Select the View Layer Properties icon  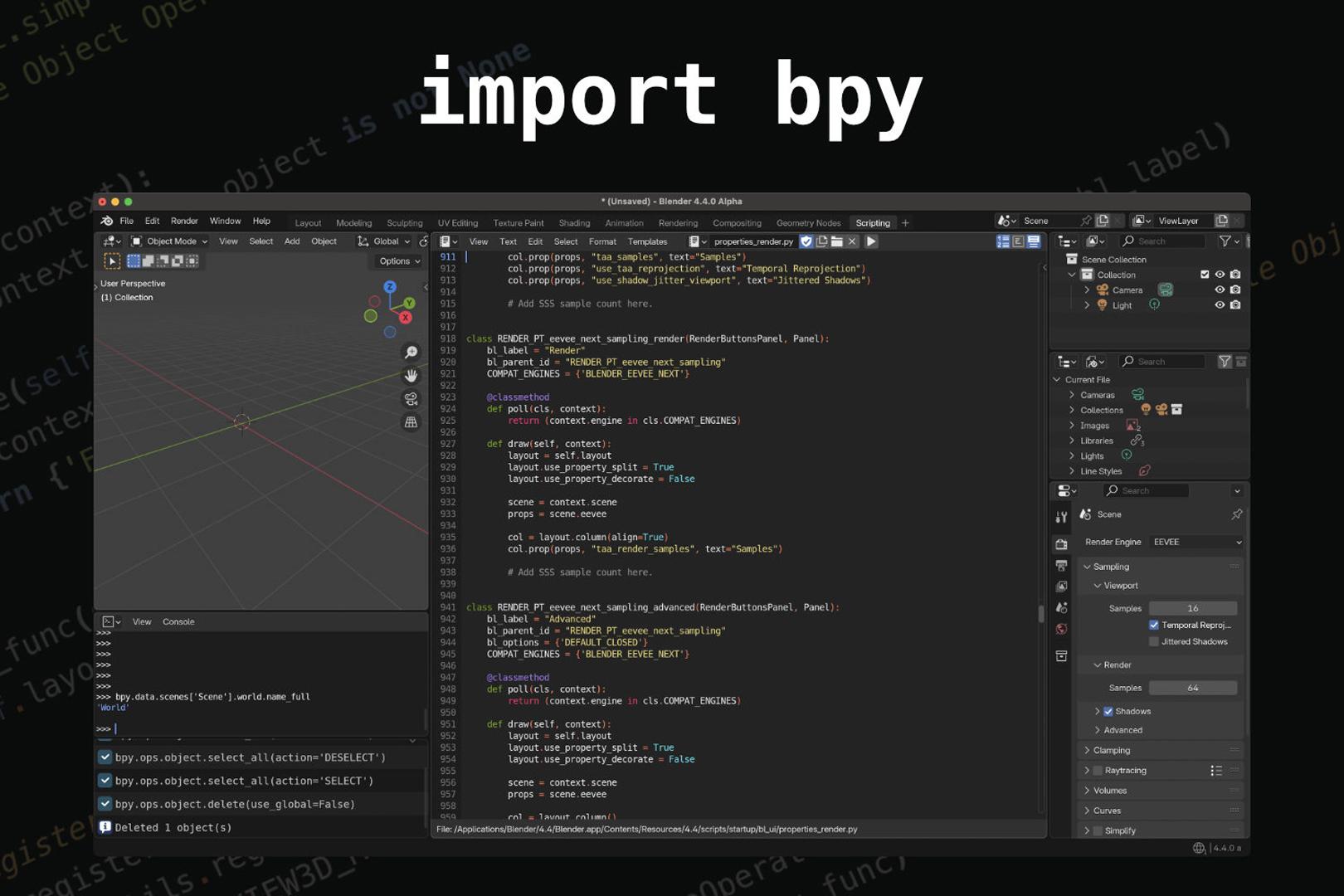pos(1062,587)
